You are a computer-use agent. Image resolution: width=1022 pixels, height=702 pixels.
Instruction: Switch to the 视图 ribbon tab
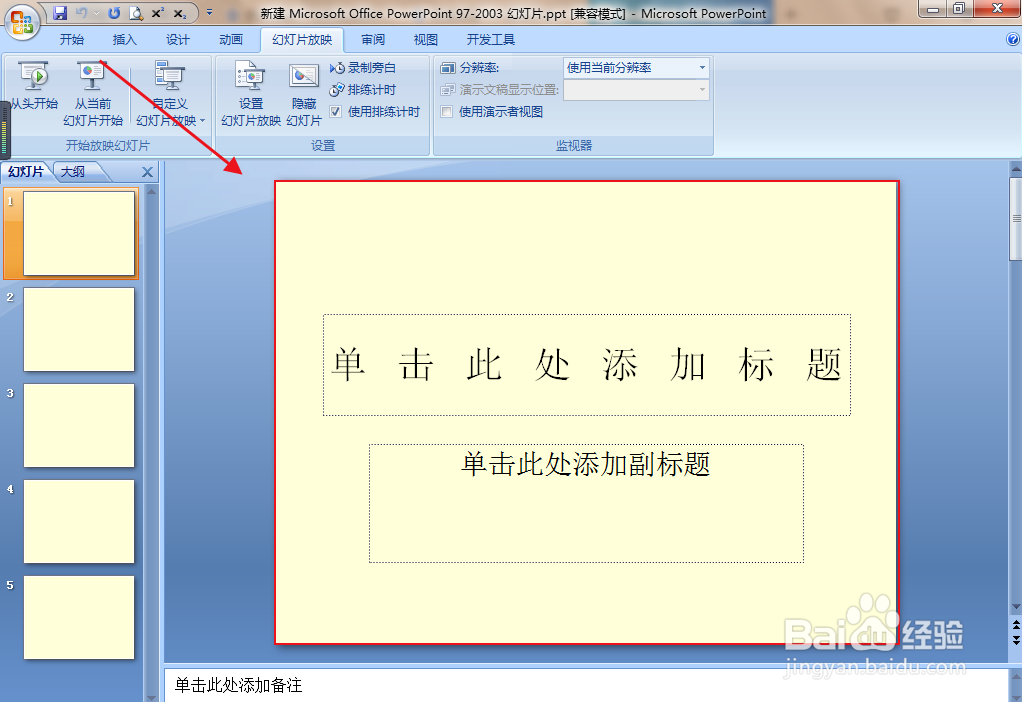[426, 40]
